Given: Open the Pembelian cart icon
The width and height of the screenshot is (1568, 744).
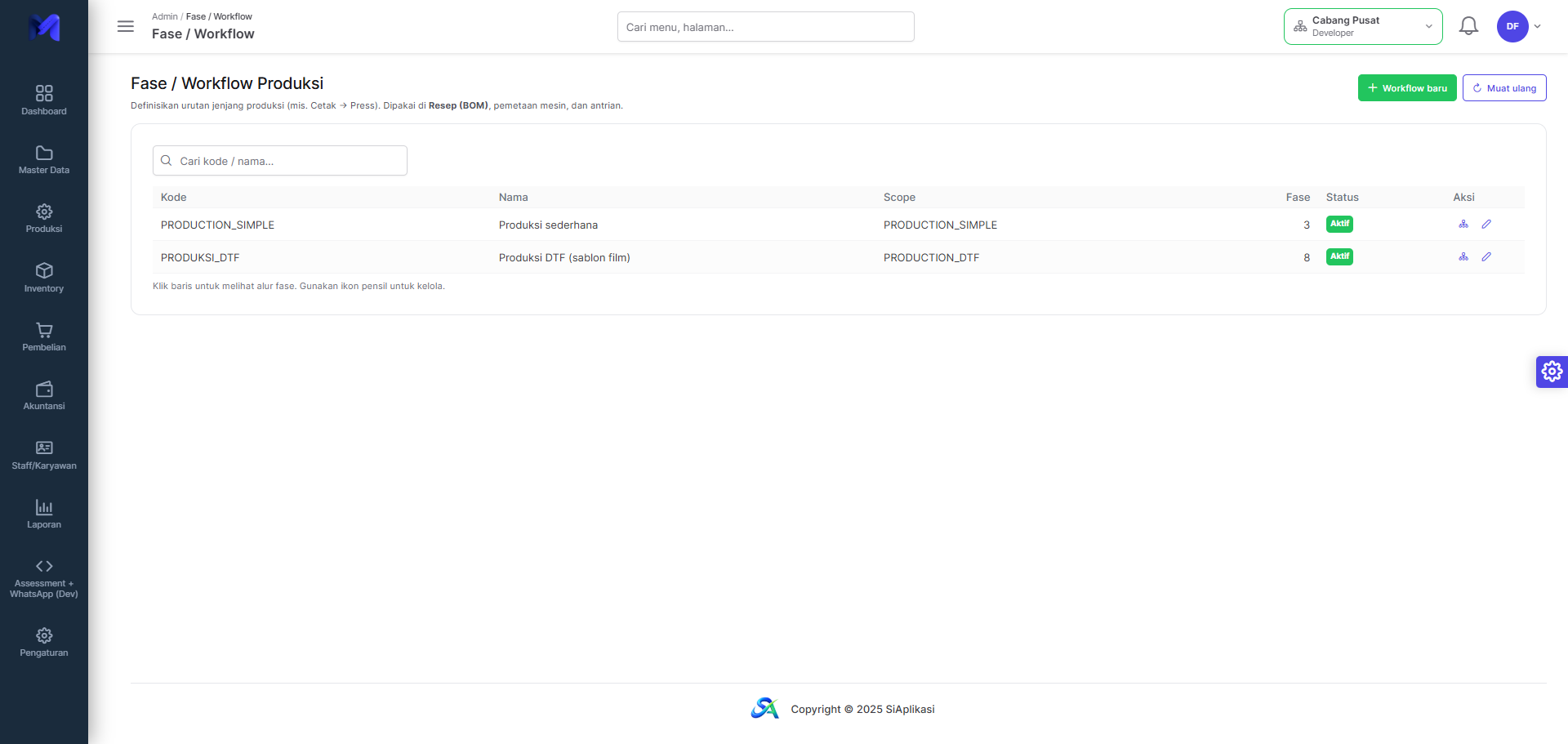Looking at the screenshot, I should coord(44,330).
